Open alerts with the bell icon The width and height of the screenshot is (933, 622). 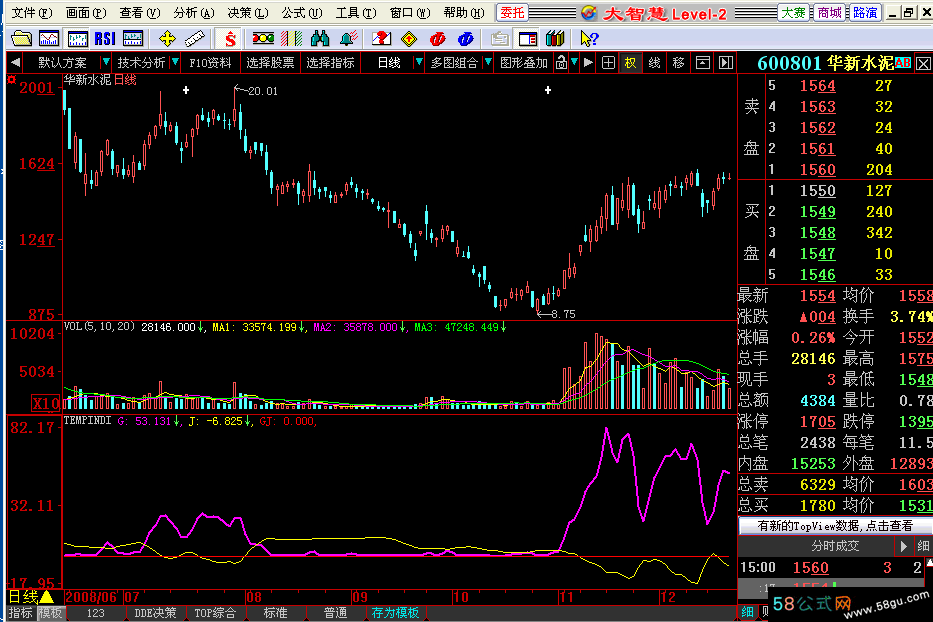point(349,39)
